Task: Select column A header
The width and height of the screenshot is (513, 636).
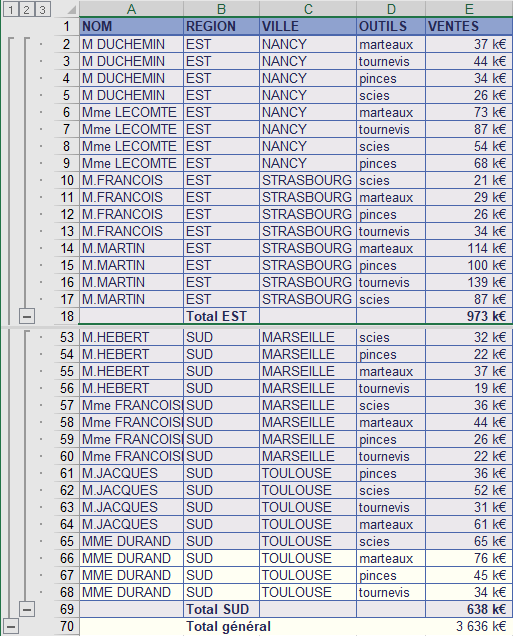Action: click(131, 9)
